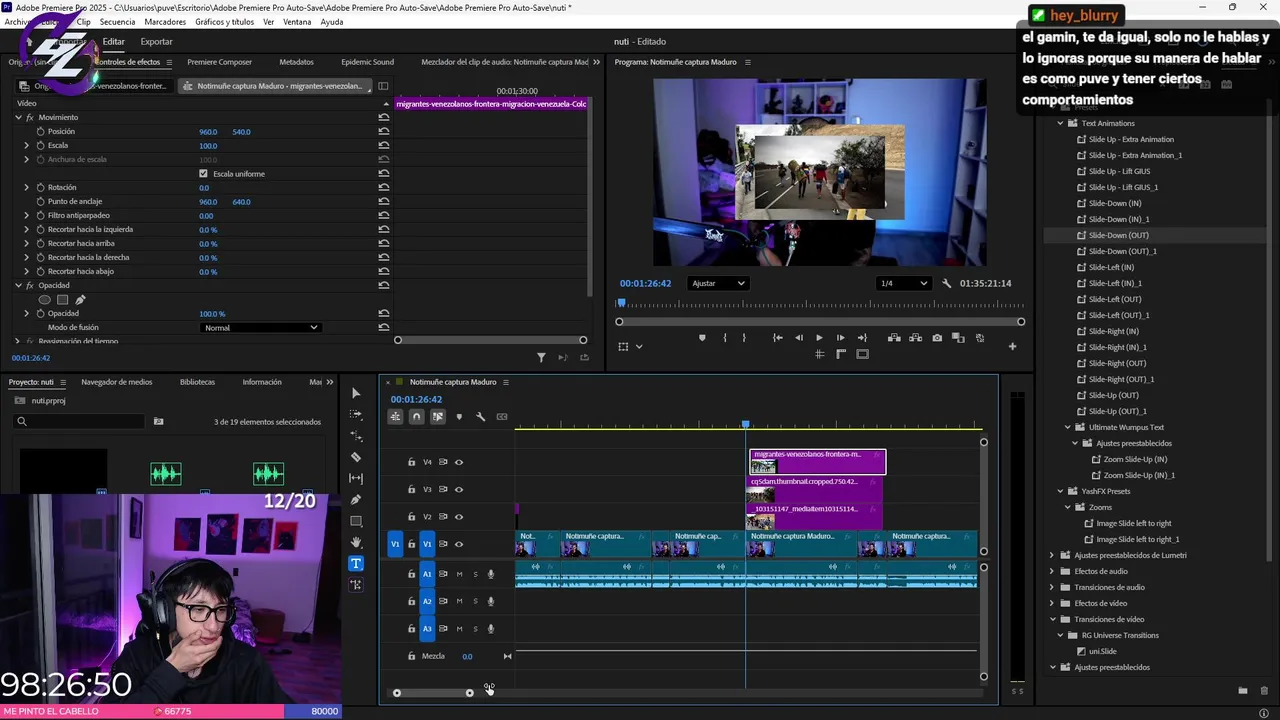Screen dimensions: 1280x720
Task: Toggle V3 track visibility eye
Action: pos(459,489)
